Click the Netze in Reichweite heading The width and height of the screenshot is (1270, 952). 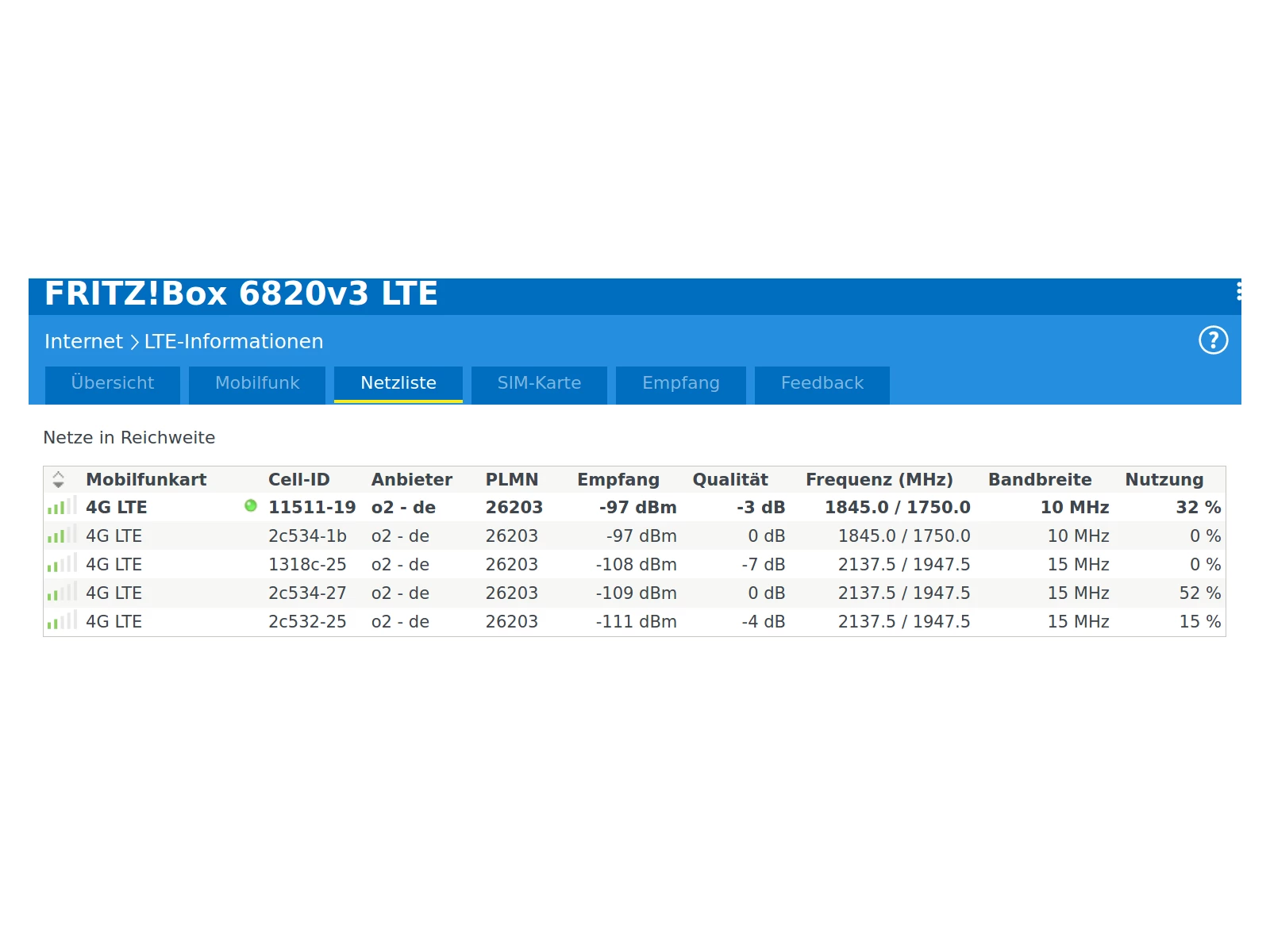point(129,437)
